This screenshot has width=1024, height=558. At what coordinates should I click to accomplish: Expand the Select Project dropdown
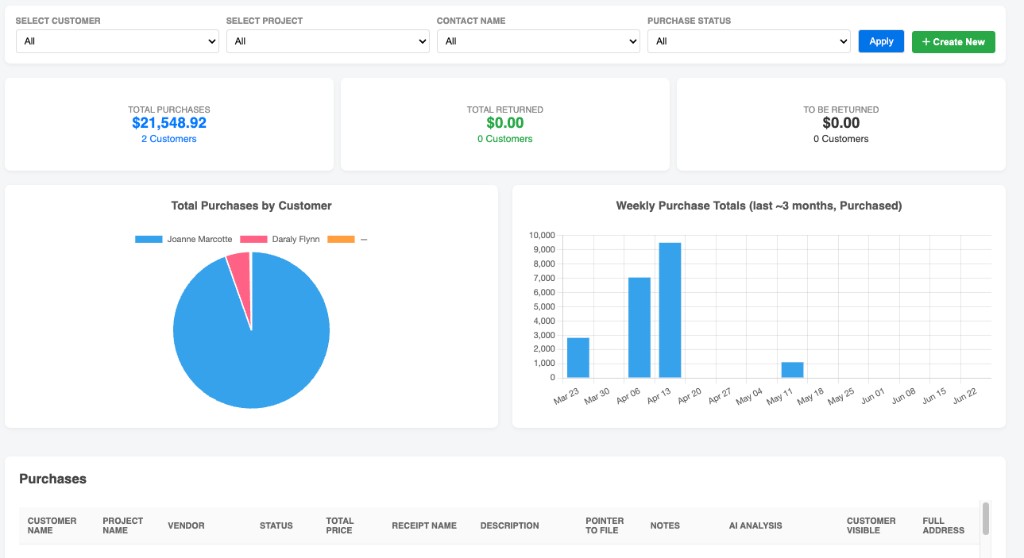[x=328, y=41]
